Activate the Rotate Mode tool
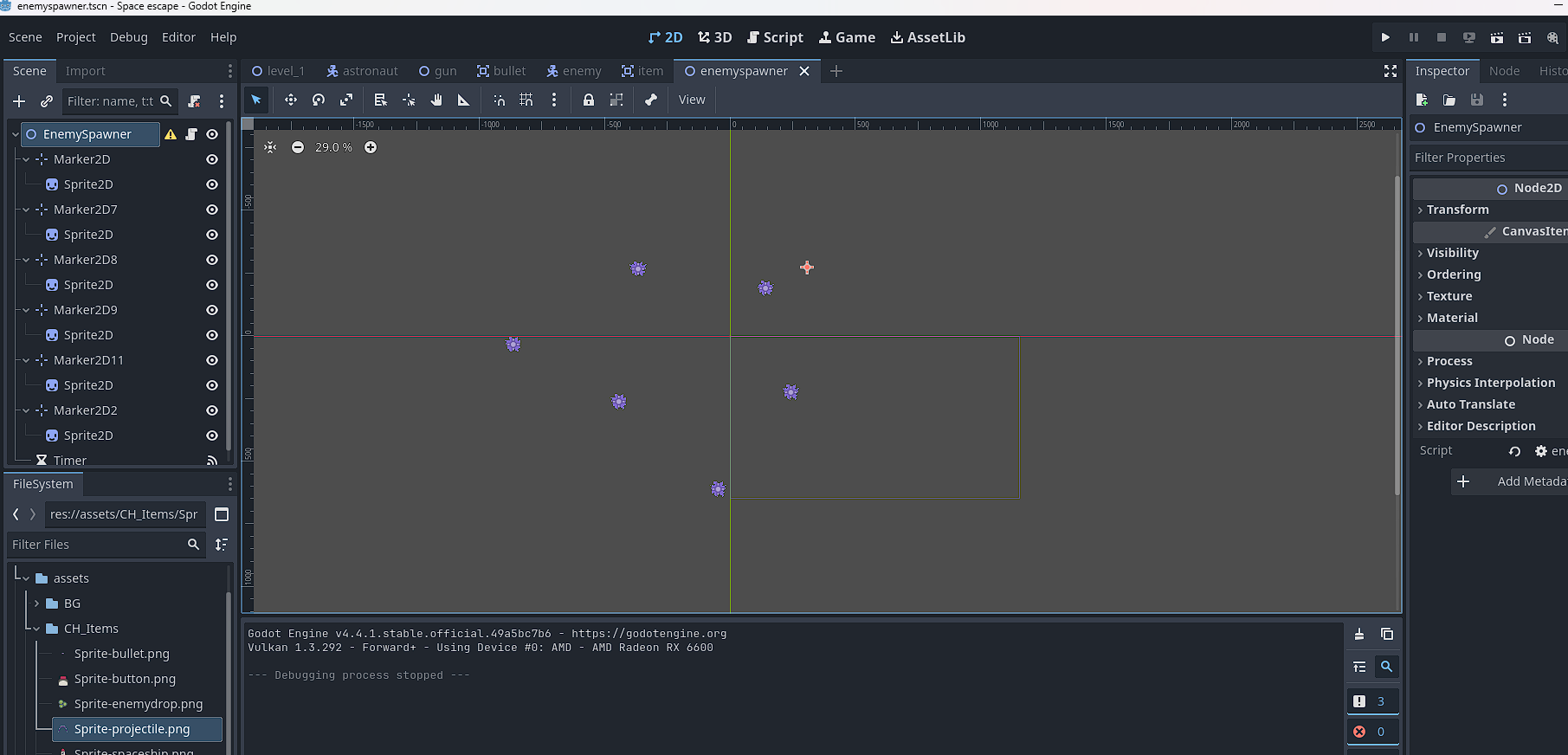This screenshot has width=1568, height=755. [319, 100]
